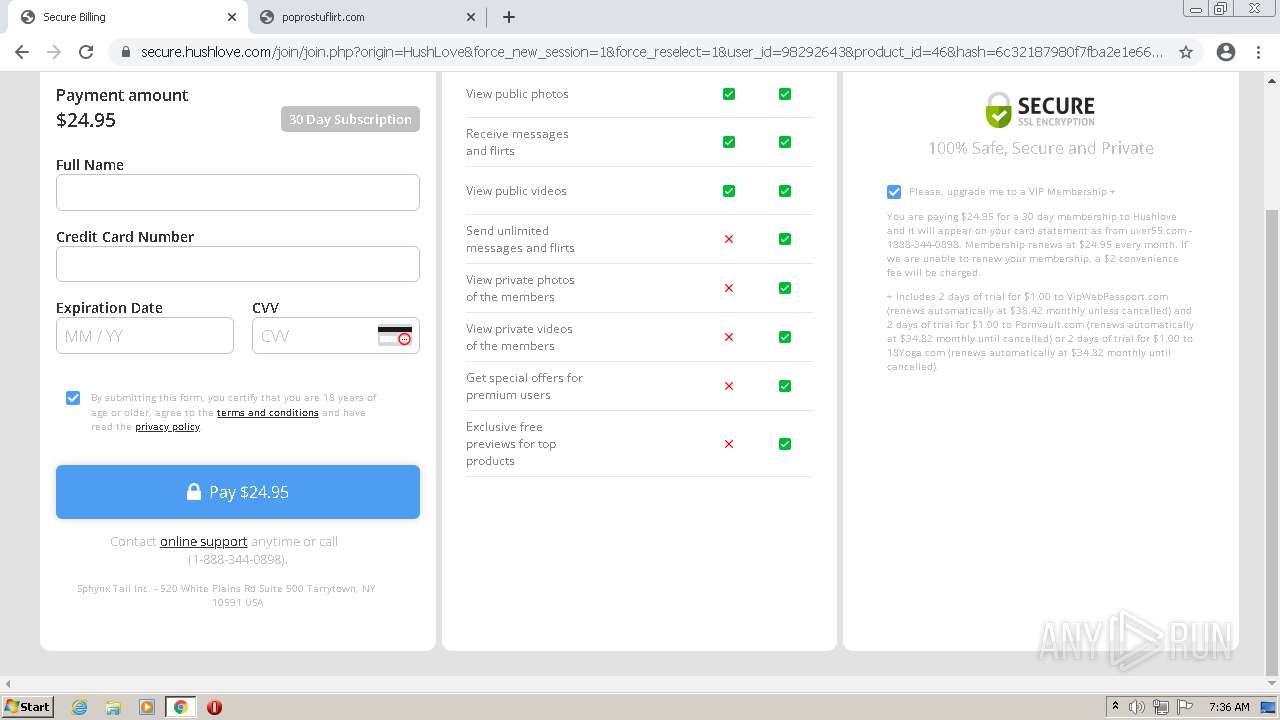Screen dimensions: 1280x720
Task: View site padlock security info
Action: 125,52
